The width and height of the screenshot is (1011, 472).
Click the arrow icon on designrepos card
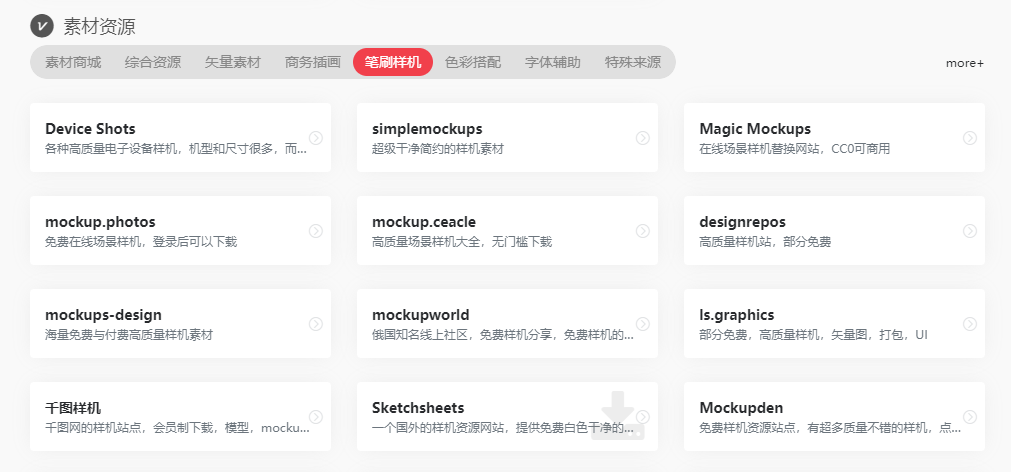click(x=970, y=230)
